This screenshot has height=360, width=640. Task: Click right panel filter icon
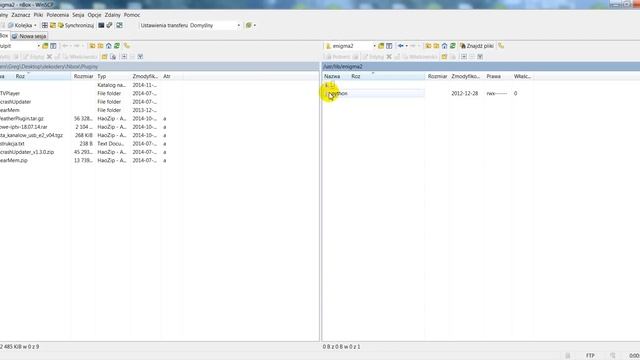389,46
